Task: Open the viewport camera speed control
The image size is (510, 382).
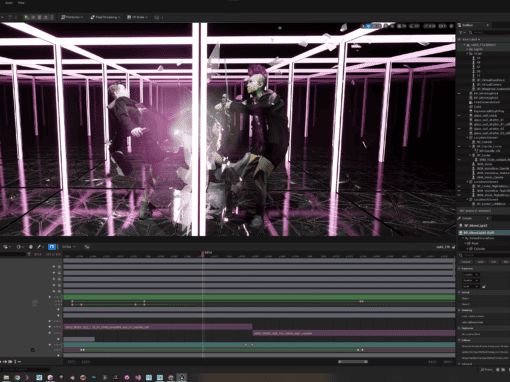Action: click(x=442, y=26)
